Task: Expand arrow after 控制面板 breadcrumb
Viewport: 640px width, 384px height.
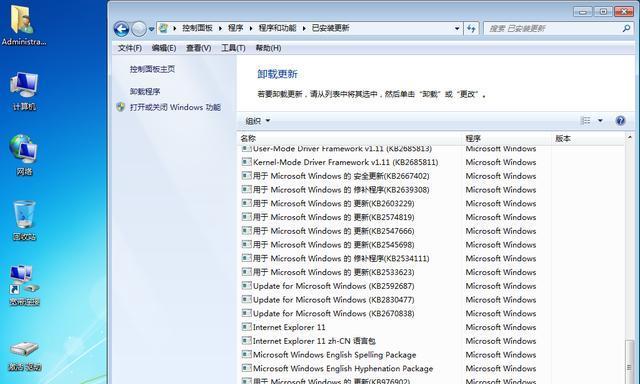Action: (x=220, y=28)
